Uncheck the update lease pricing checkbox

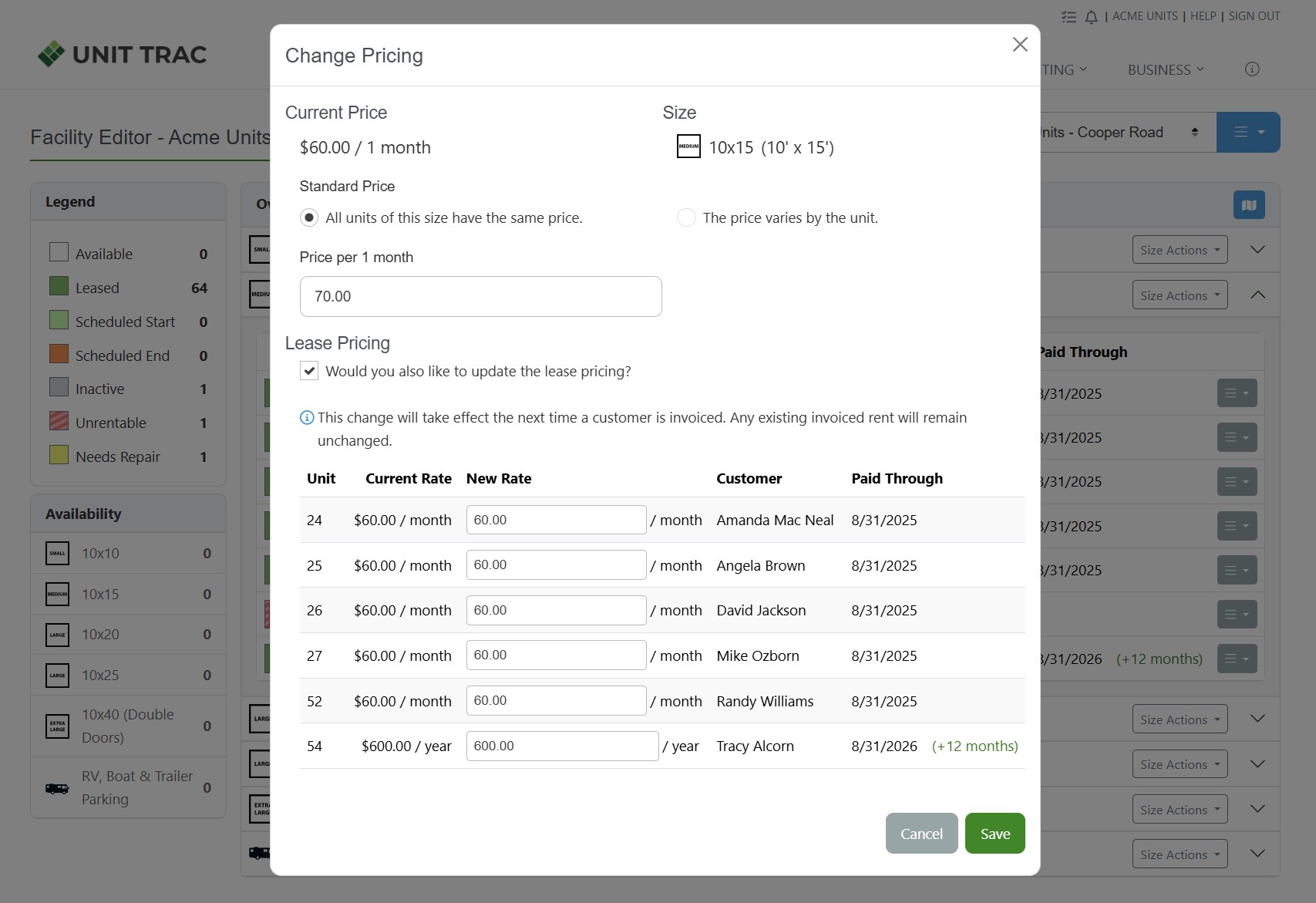[x=309, y=371]
